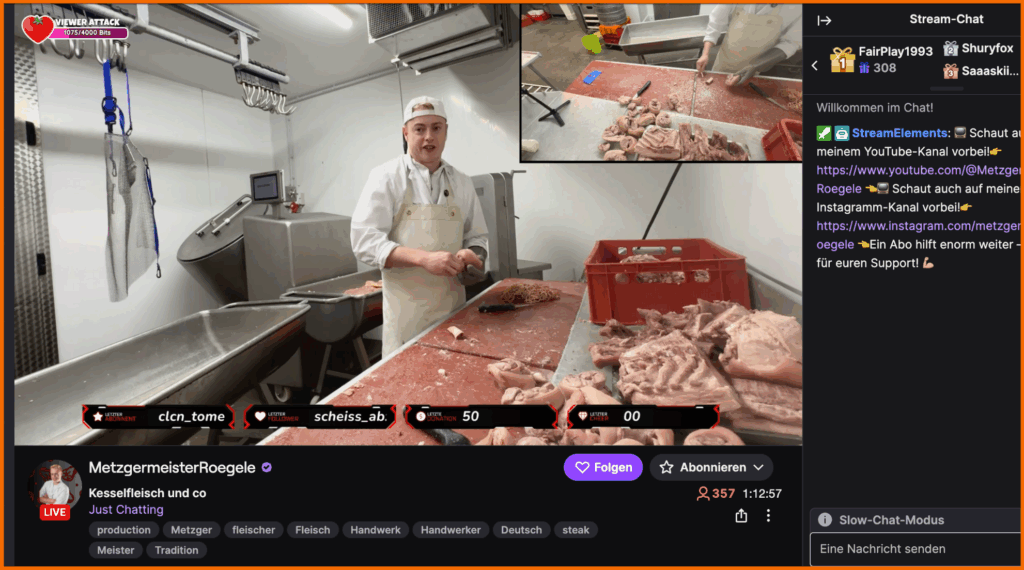Image resolution: width=1024 pixels, height=570 pixels.
Task: Collapse the Stream-Chat panel
Action: [x=824, y=20]
